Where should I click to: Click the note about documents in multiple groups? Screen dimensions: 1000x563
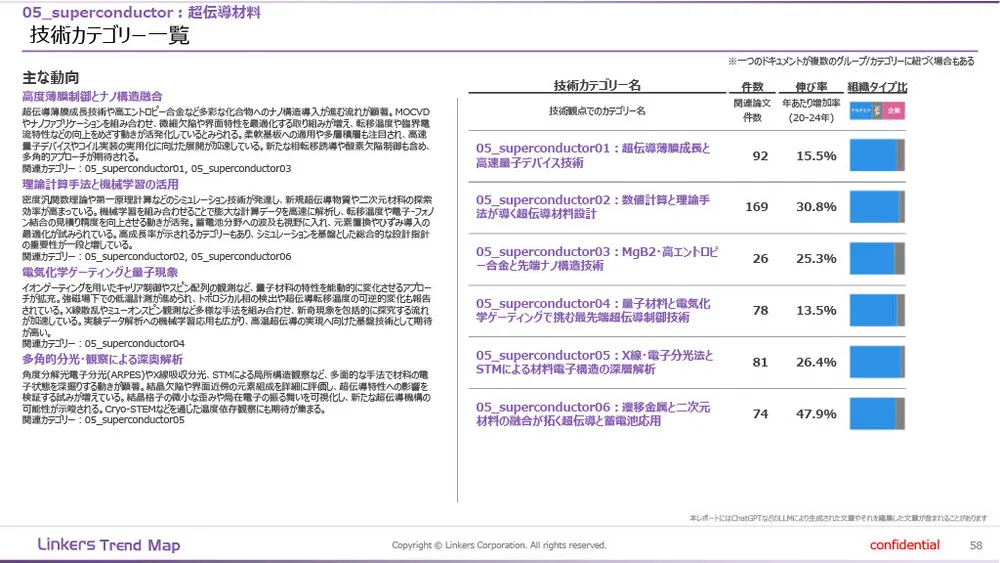click(x=851, y=61)
